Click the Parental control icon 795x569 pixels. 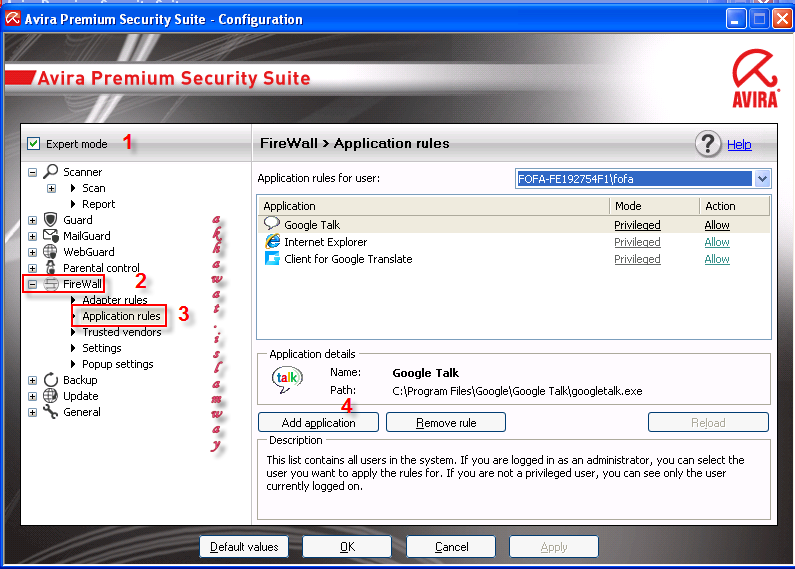coord(51,267)
